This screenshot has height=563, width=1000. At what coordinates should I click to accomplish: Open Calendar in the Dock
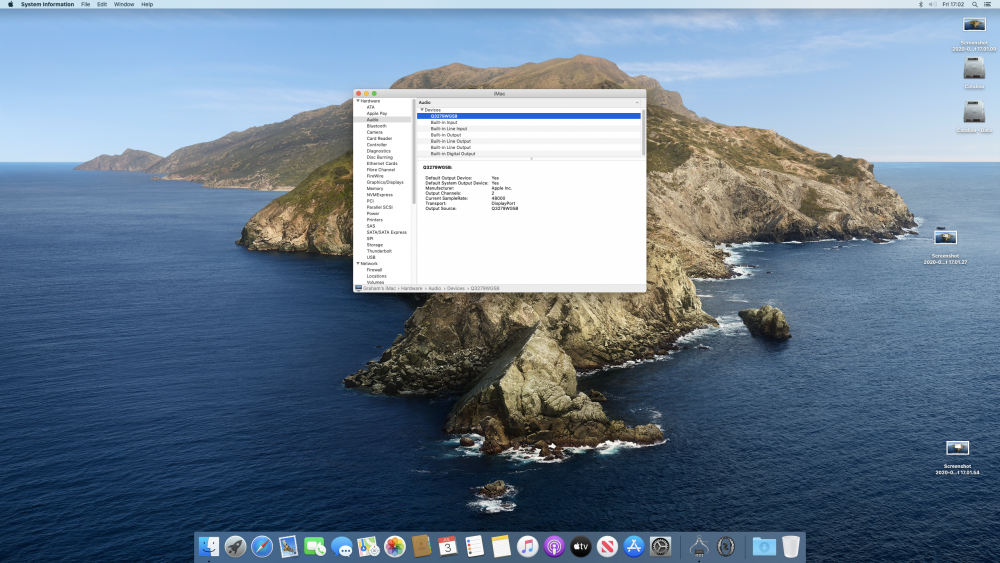[448, 546]
